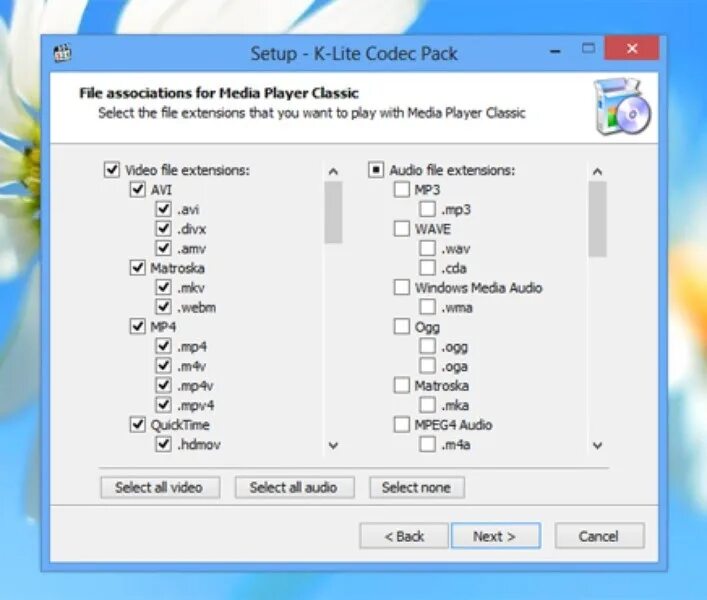This screenshot has height=600, width=707.
Task: Check the .cda extension
Action: (427, 268)
